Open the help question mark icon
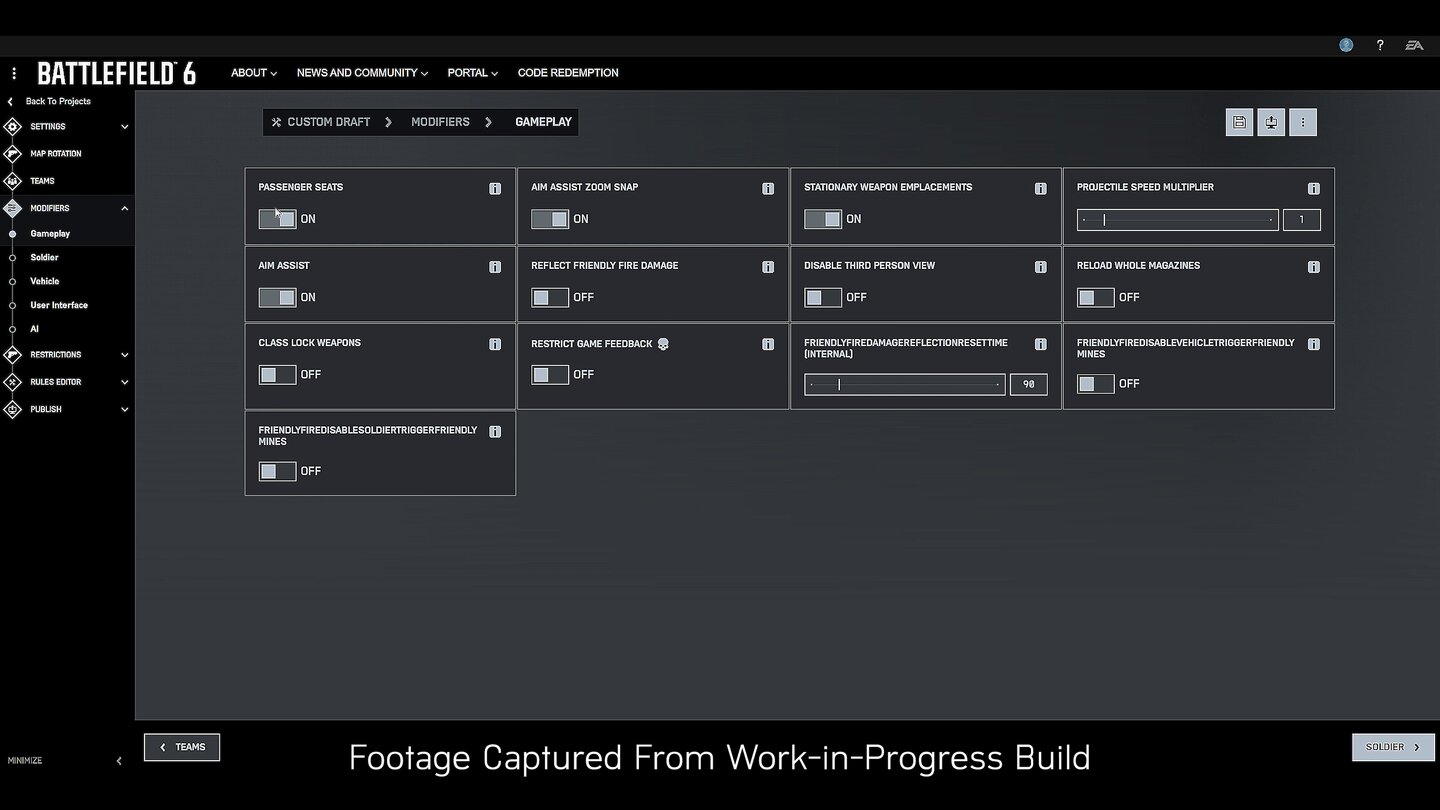This screenshot has width=1440, height=810. pyautogui.click(x=1380, y=45)
